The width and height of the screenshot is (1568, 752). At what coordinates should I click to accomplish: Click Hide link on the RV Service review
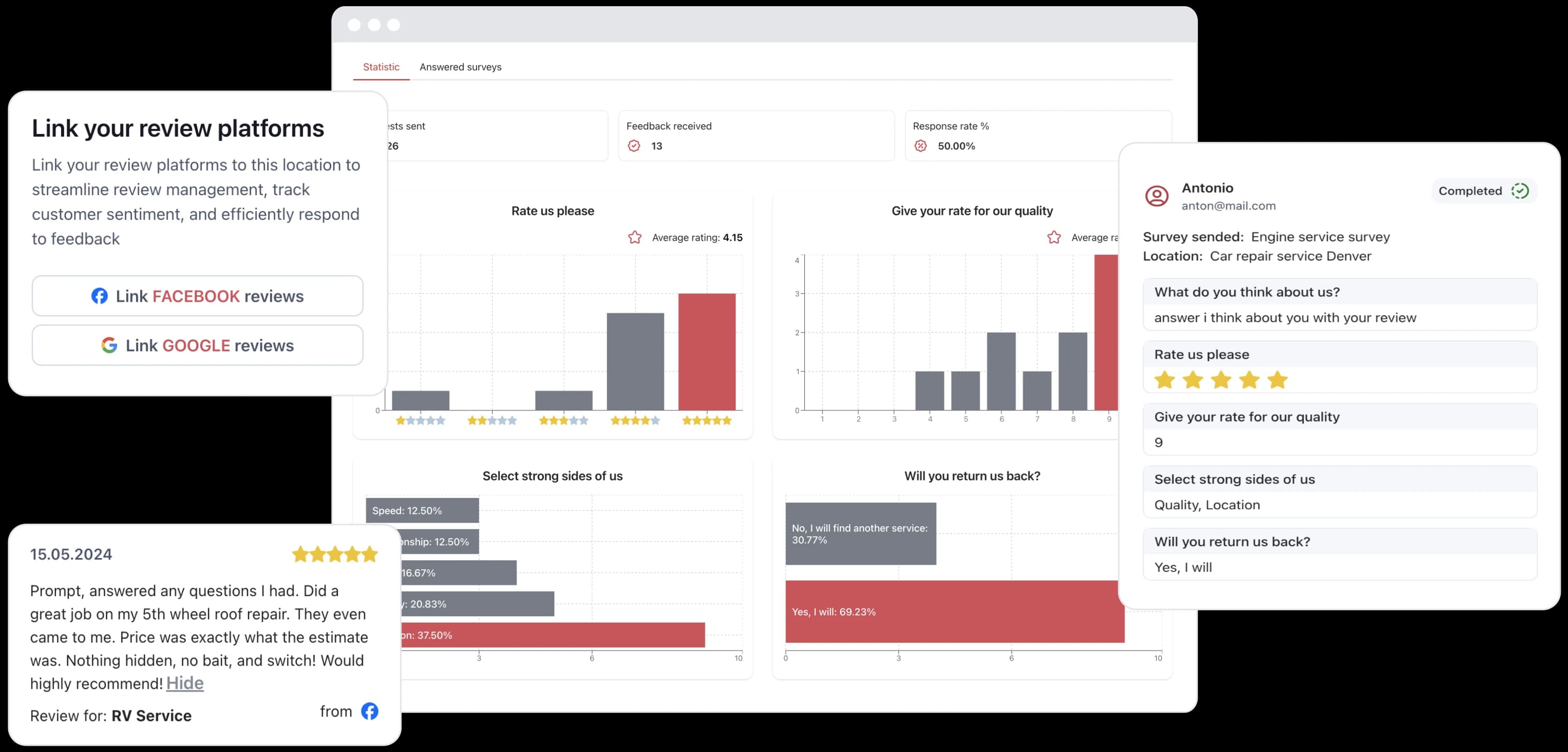click(185, 683)
